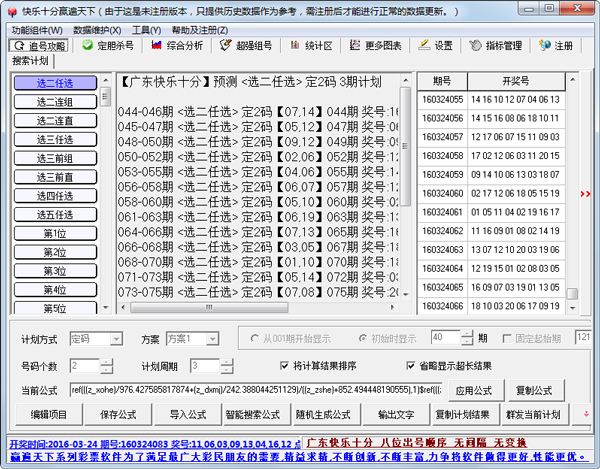The height and width of the screenshot is (469, 600).
Task: Open the 帮助及注册(Z) menu
Action: (x=200, y=30)
